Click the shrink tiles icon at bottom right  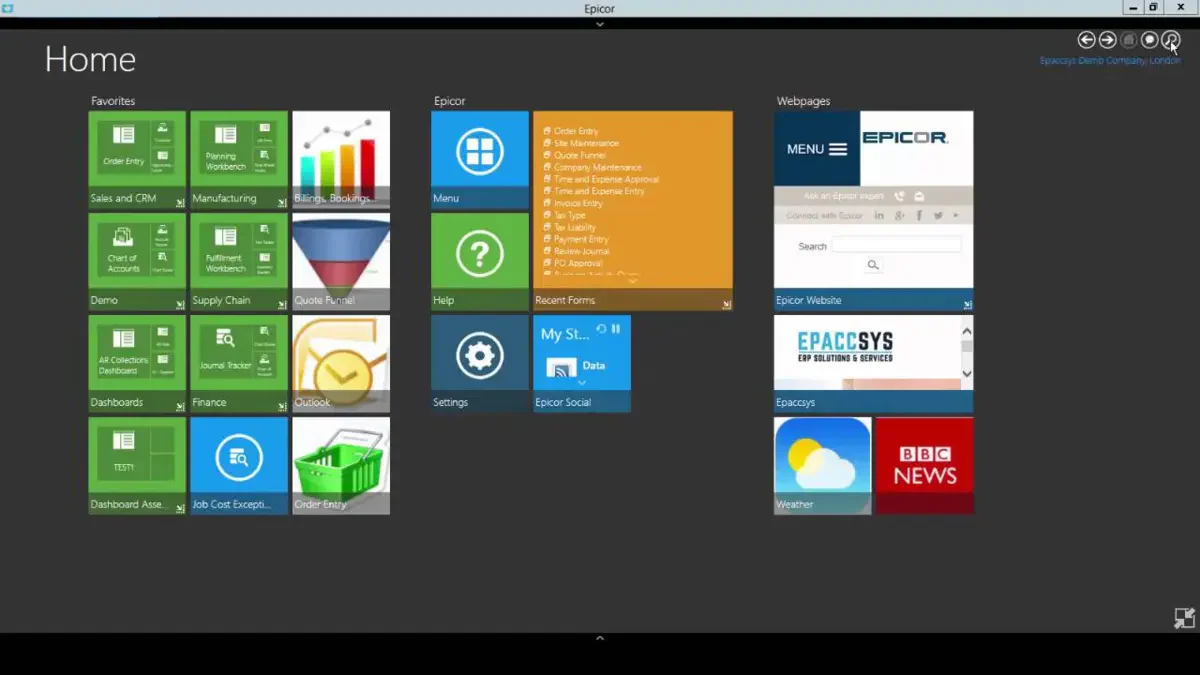coord(1184,618)
